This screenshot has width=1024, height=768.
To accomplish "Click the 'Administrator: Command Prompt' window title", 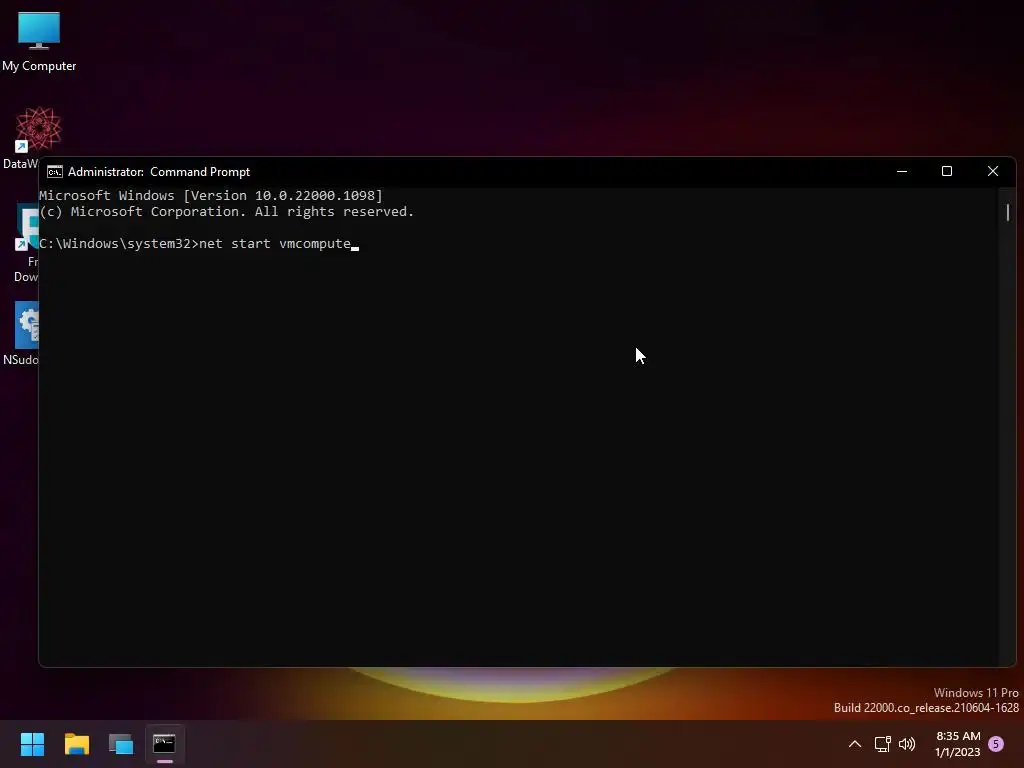I will (159, 172).
